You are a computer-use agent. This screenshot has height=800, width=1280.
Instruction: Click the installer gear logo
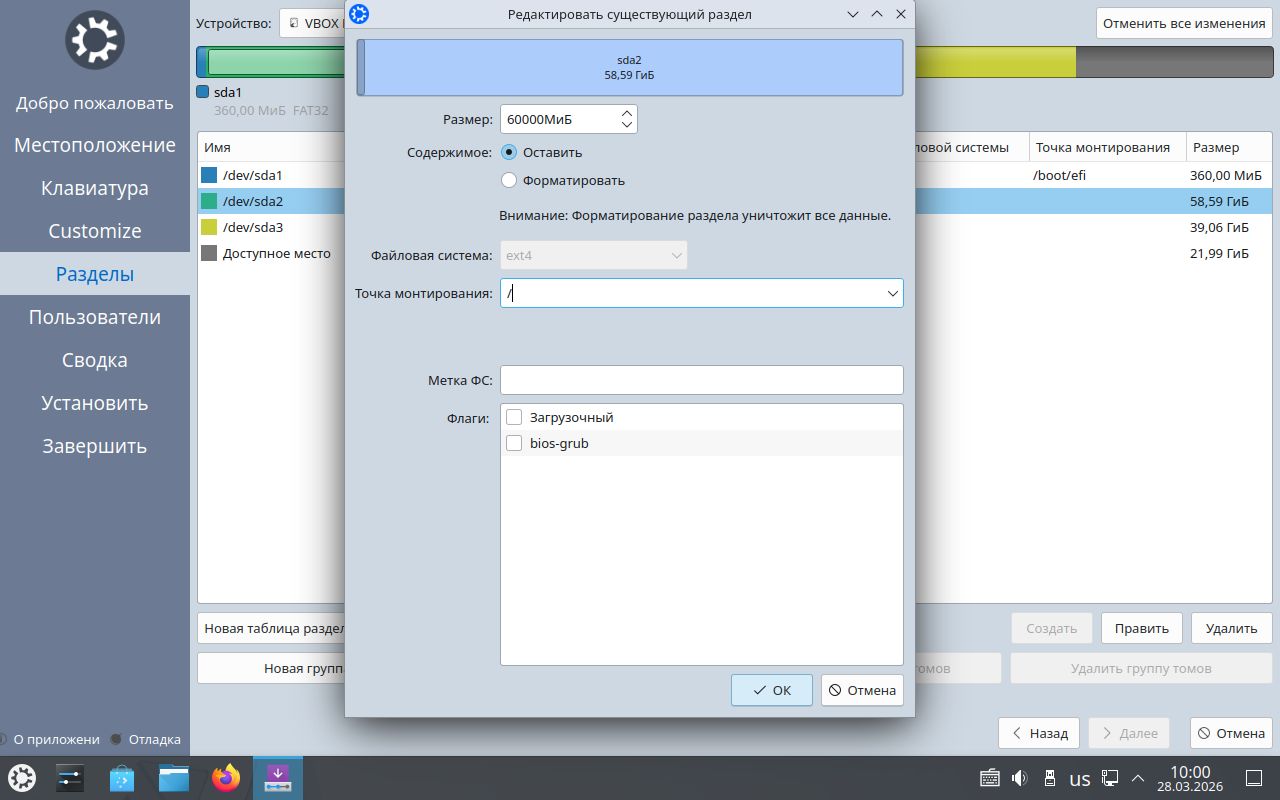point(94,40)
